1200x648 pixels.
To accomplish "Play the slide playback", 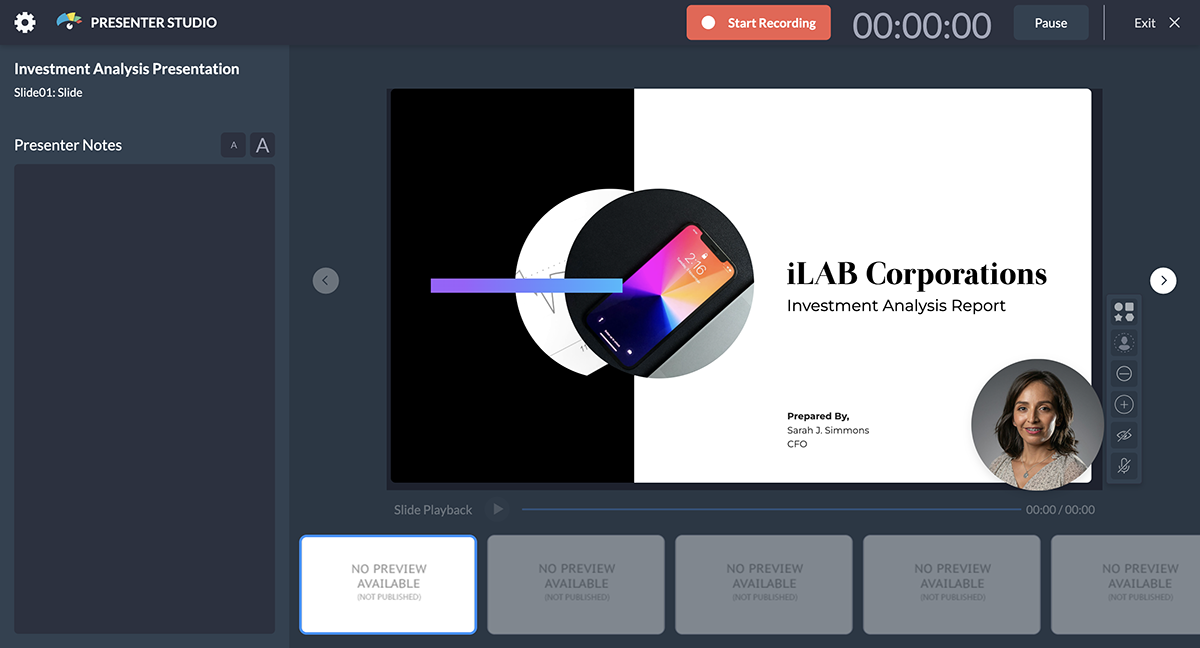I will click(x=497, y=508).
